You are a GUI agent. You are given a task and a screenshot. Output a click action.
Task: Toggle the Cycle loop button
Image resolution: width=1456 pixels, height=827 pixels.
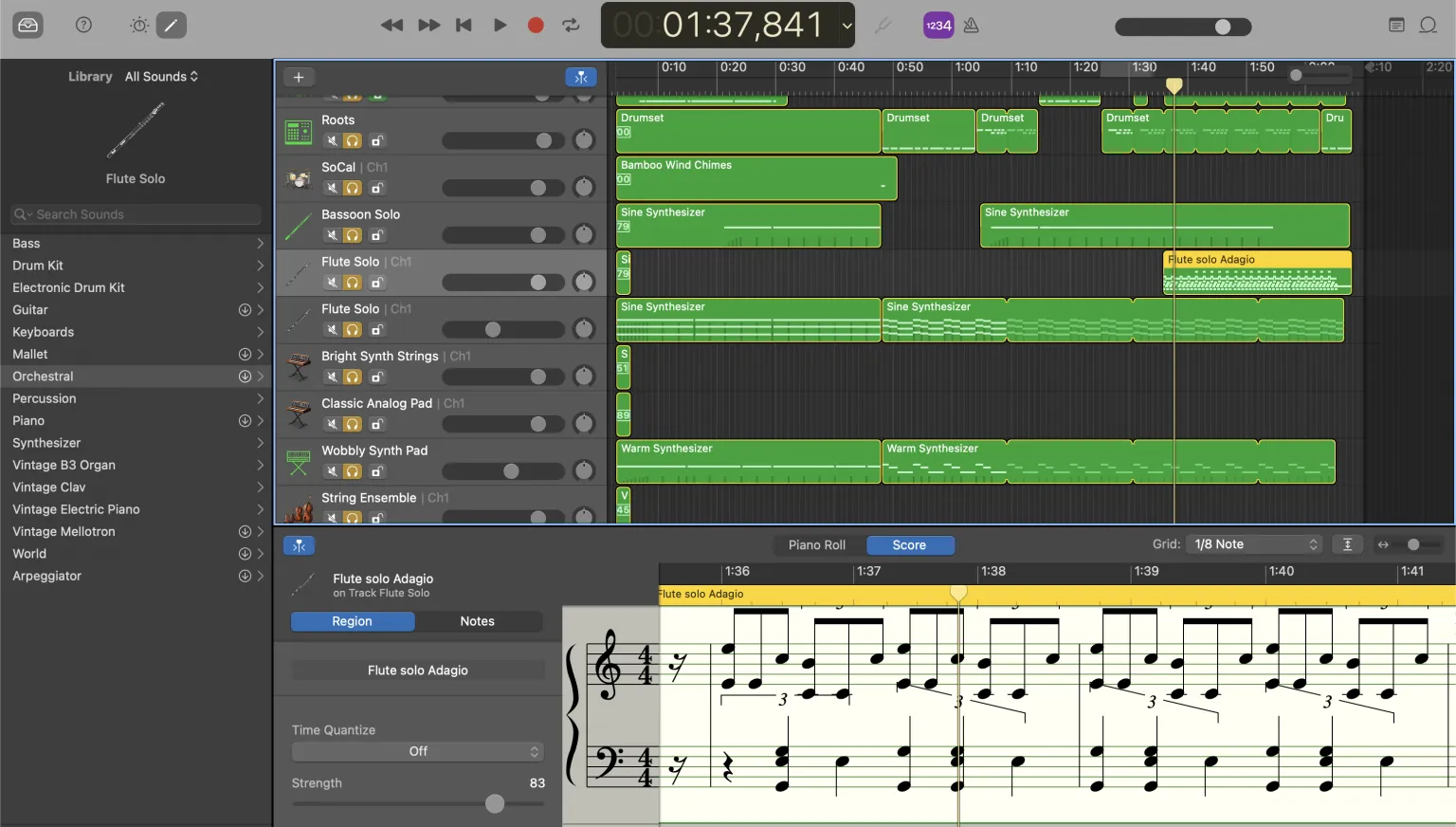pyautogui.click(x=571, y=26)
